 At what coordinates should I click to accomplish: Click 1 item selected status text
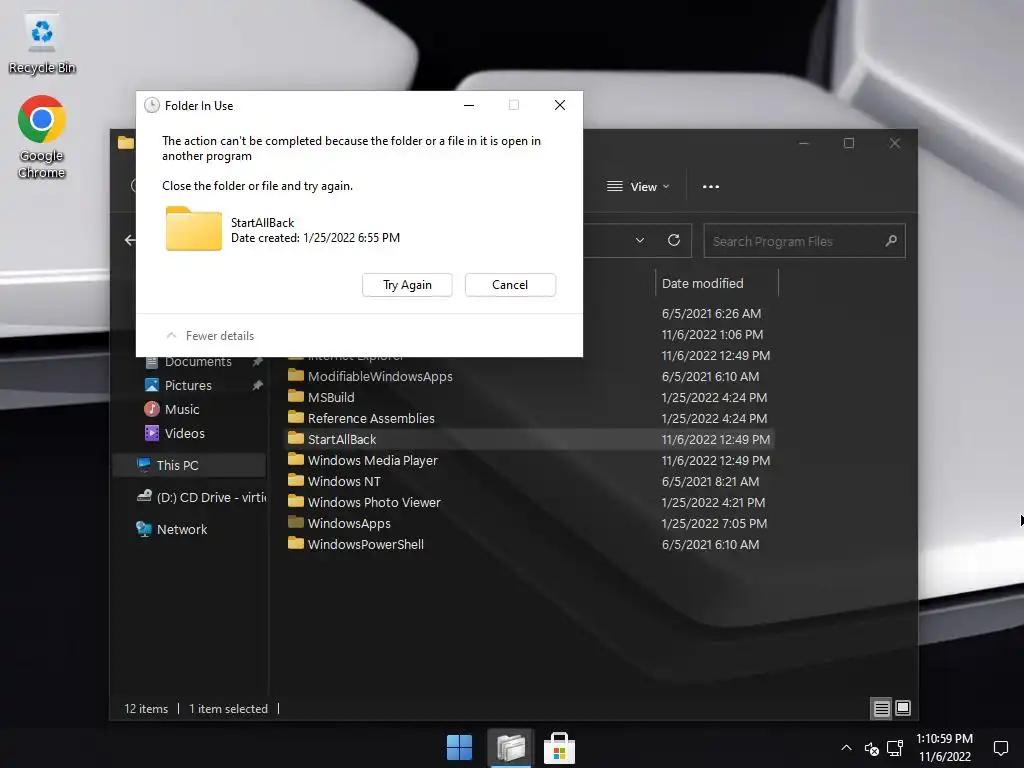point(228,709)
